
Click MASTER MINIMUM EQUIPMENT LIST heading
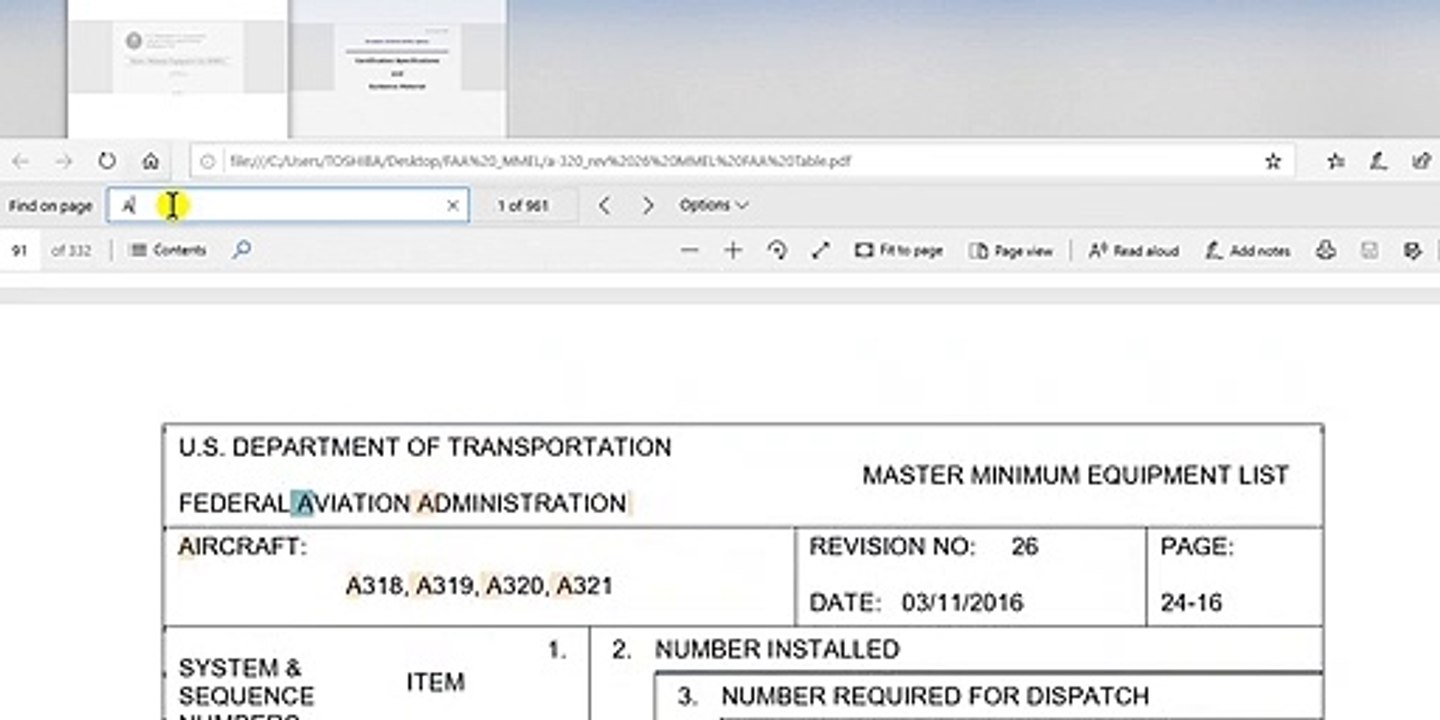coord(1076,476)
